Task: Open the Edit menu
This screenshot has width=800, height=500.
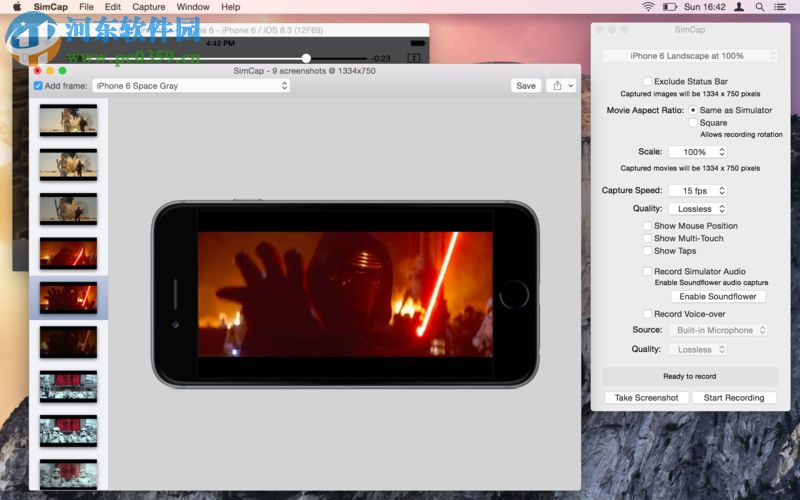Action: [x=113, y=7]
